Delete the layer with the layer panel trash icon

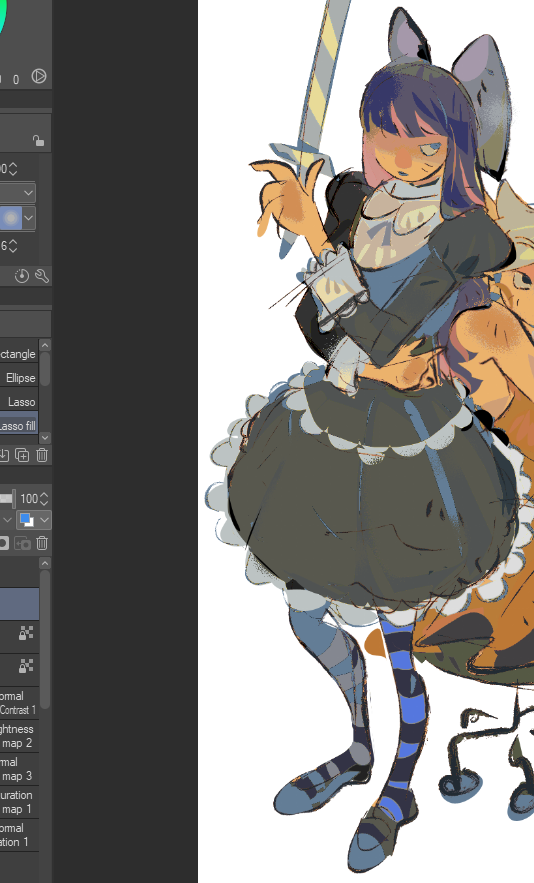tap(42, 543)
